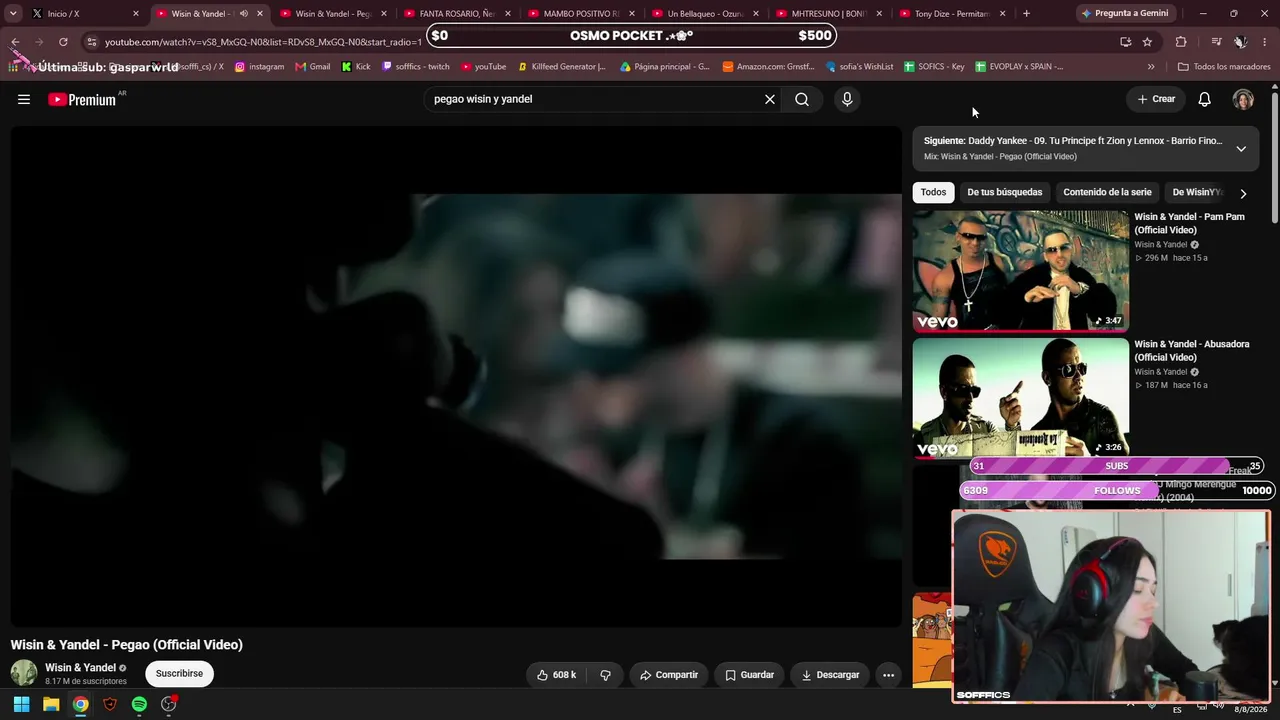Open Brave browser from the taskbar

click(110, 704)
